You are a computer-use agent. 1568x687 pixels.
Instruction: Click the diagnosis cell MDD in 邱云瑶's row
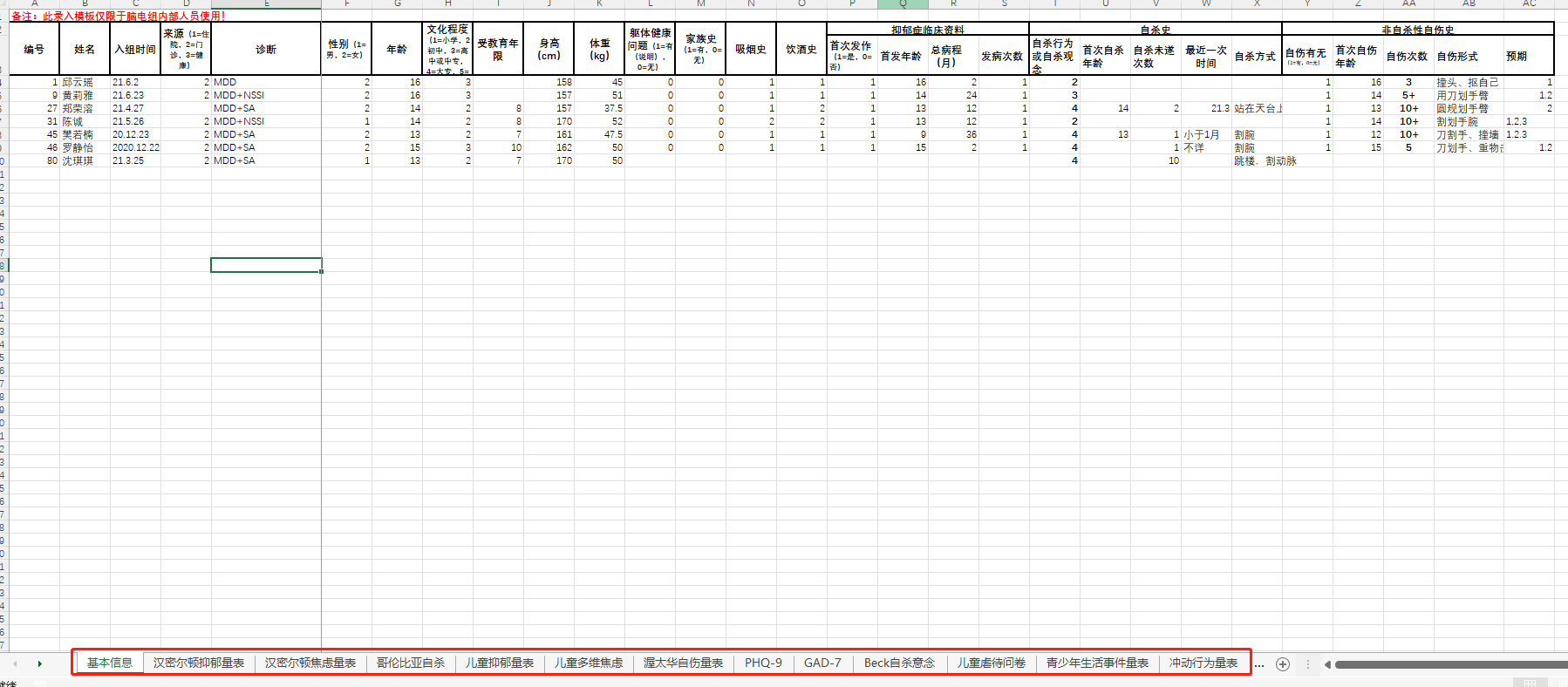tap(266, 82)
